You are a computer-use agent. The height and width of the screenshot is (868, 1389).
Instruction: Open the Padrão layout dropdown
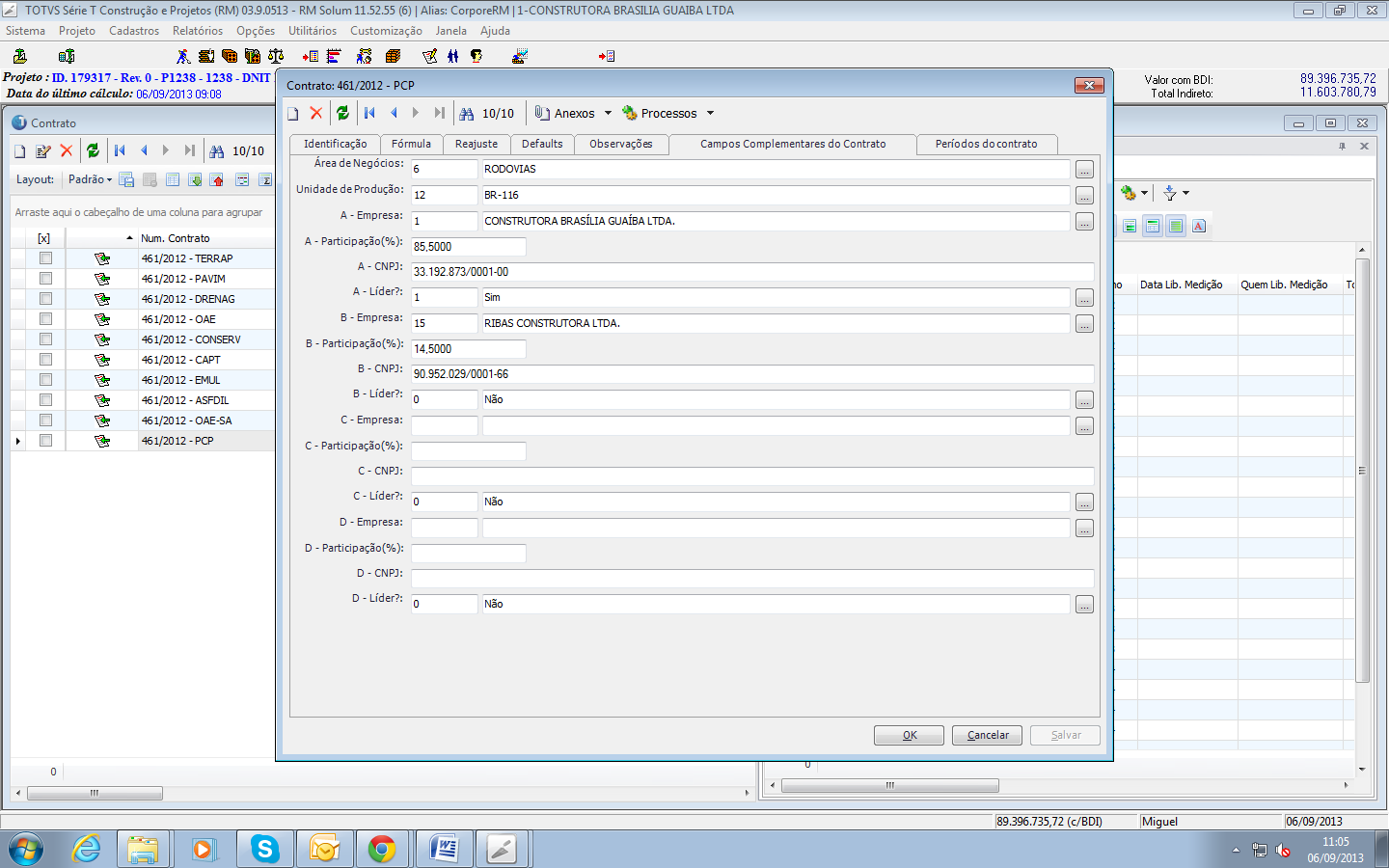pos(90,179)
